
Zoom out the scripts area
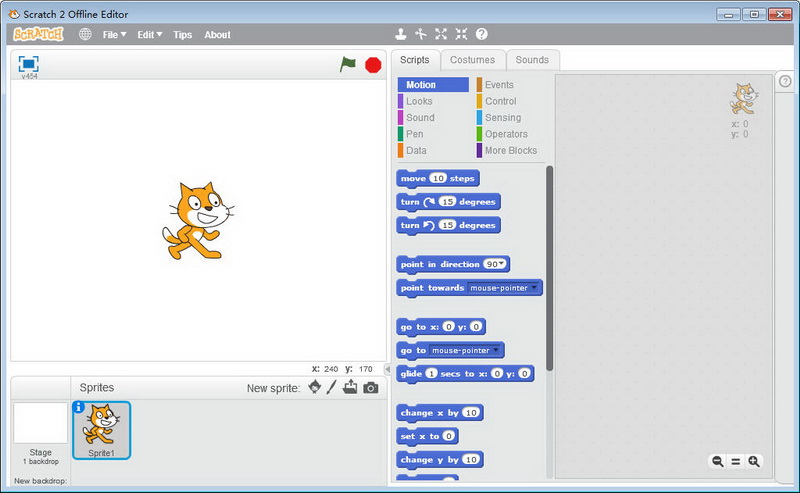[718, 461]
